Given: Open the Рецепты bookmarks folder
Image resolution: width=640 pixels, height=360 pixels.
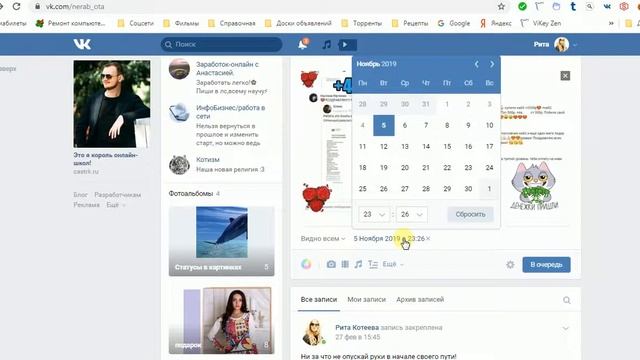Looking at the screenshot, I should coord(410,23).
